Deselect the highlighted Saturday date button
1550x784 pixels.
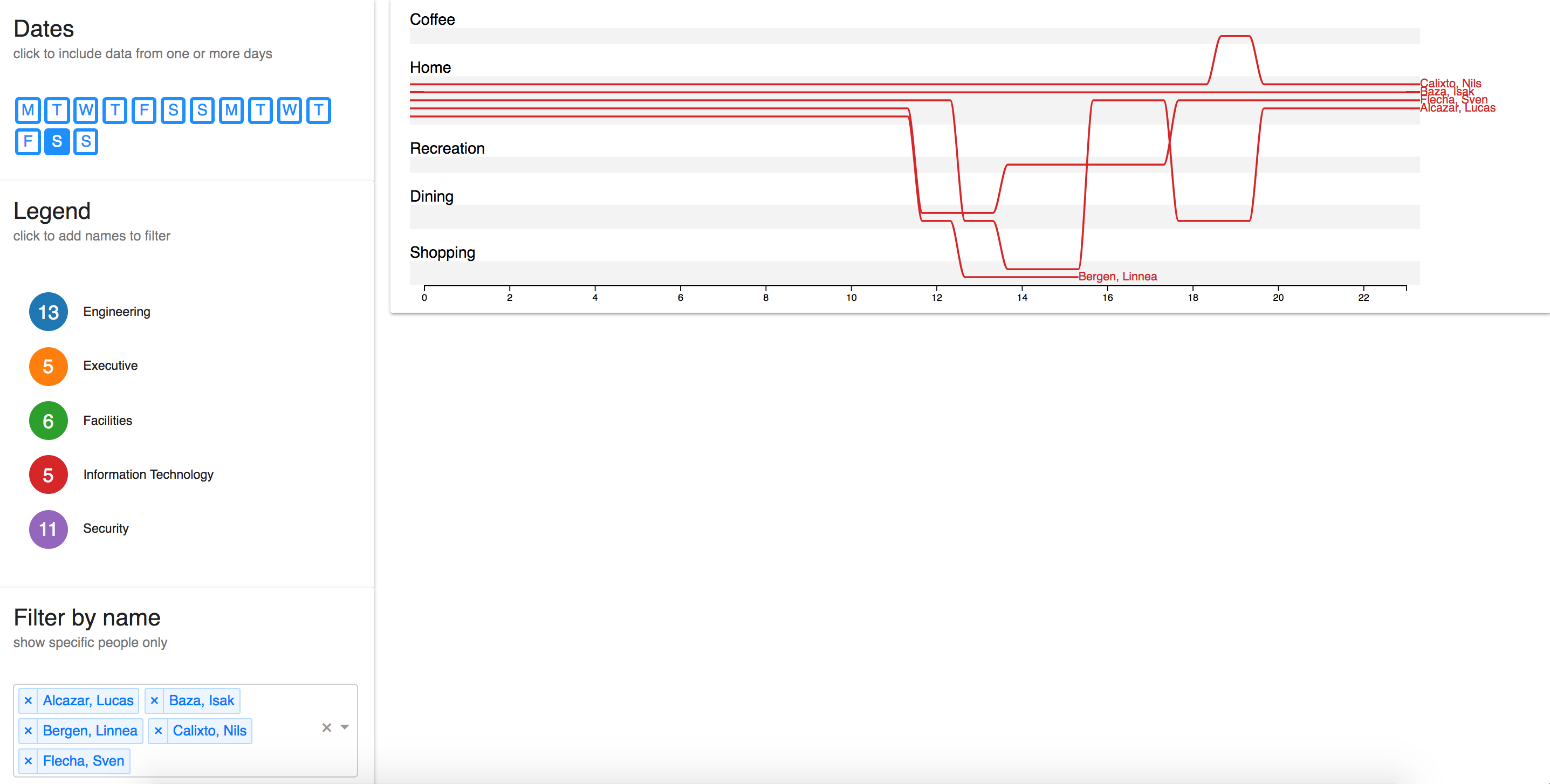coord(57,141)
